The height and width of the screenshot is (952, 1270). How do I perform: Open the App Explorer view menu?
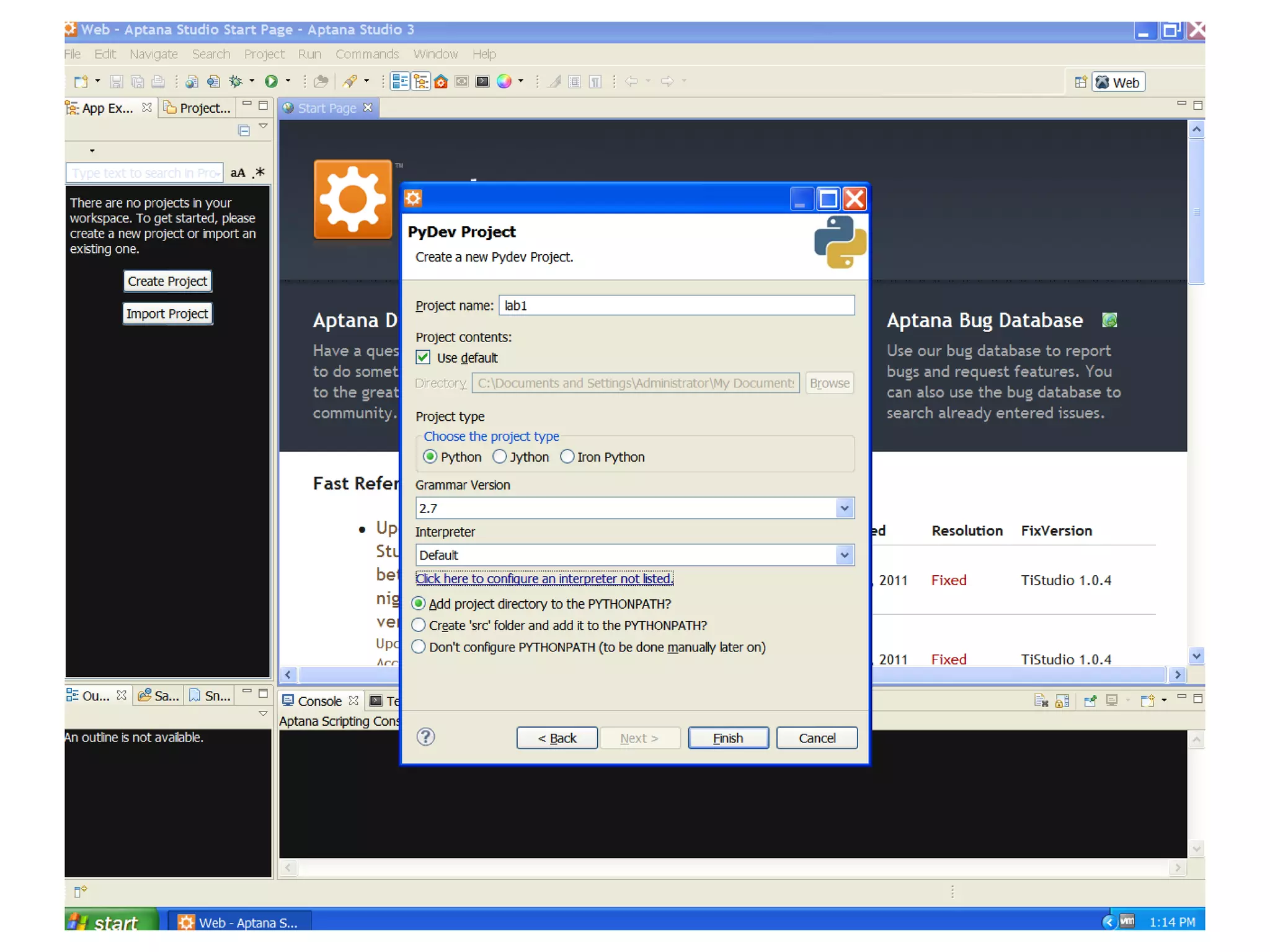click(264, 127)
